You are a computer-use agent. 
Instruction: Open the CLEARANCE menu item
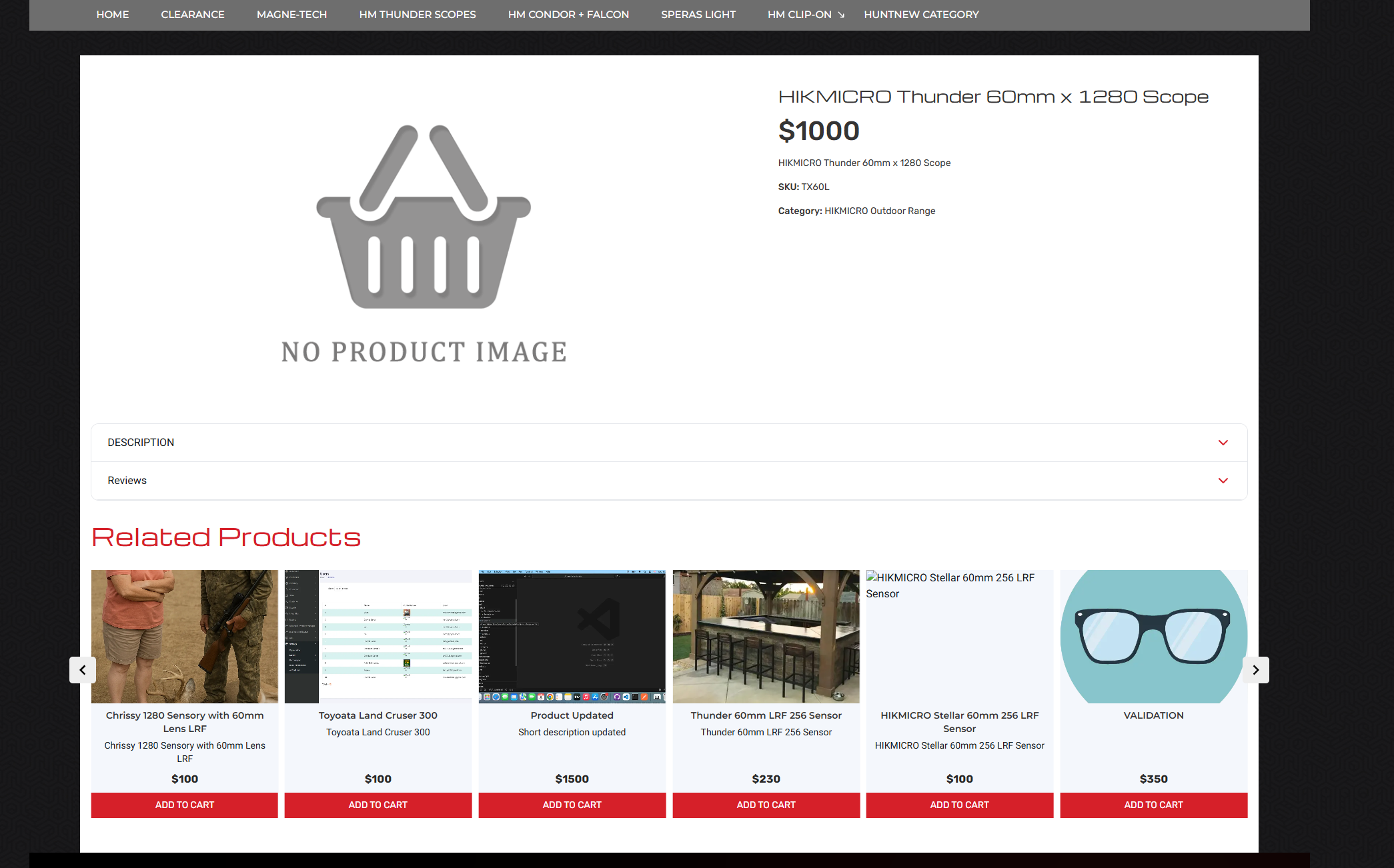(x=192, y=15)
